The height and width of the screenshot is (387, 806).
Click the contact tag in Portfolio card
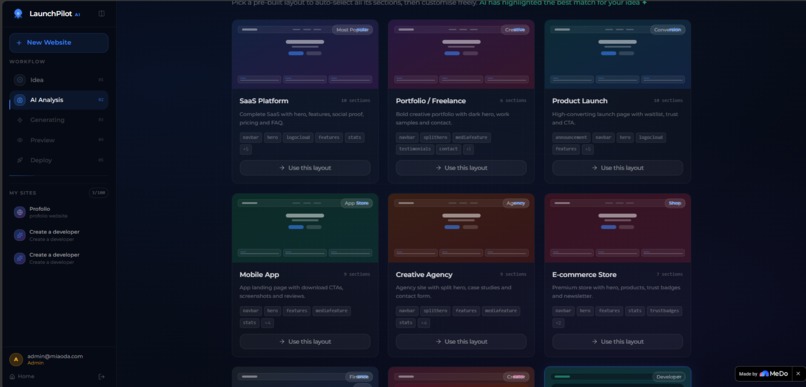449,150
